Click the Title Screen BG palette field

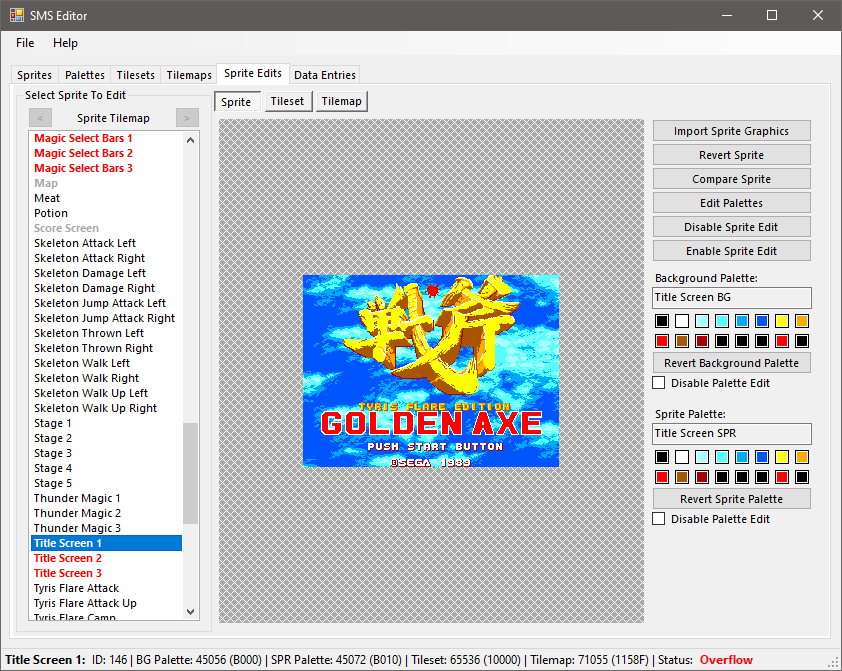tap(731, 297)
